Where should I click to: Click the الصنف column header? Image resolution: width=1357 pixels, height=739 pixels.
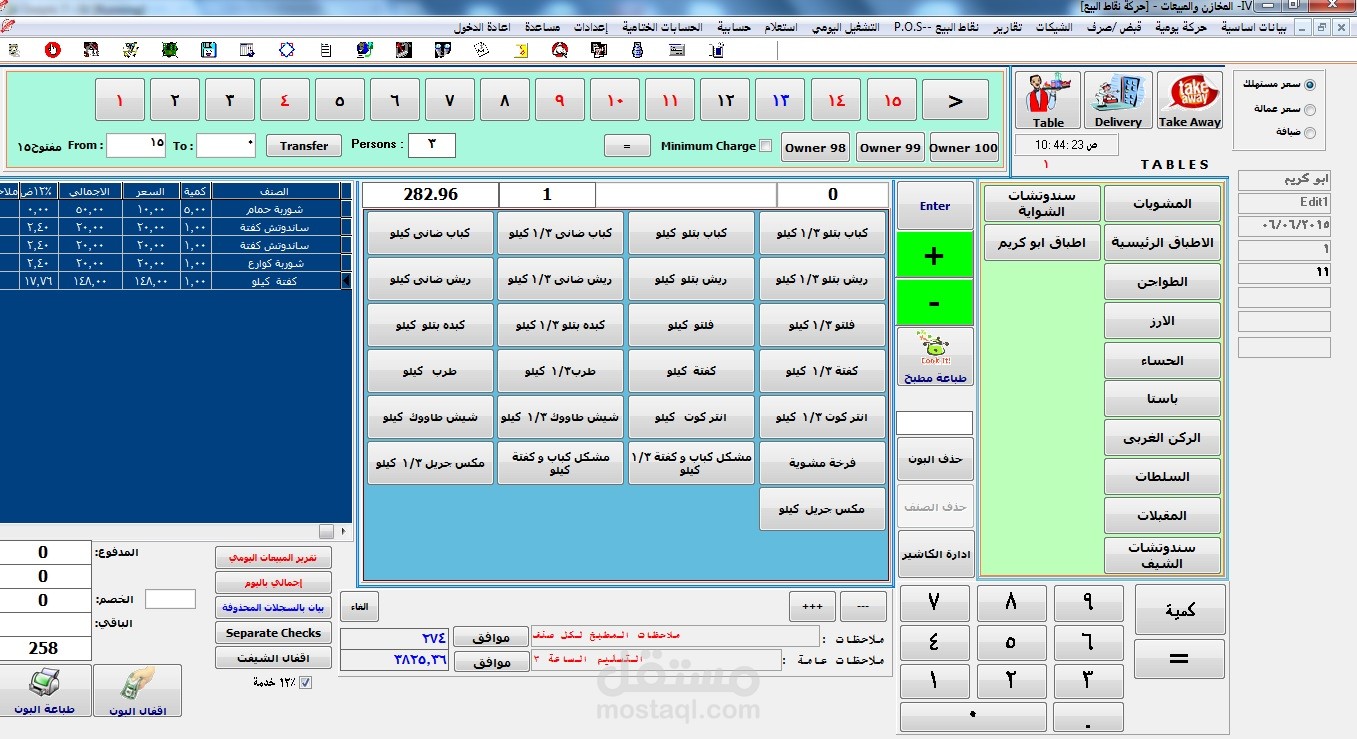point(274,190)
